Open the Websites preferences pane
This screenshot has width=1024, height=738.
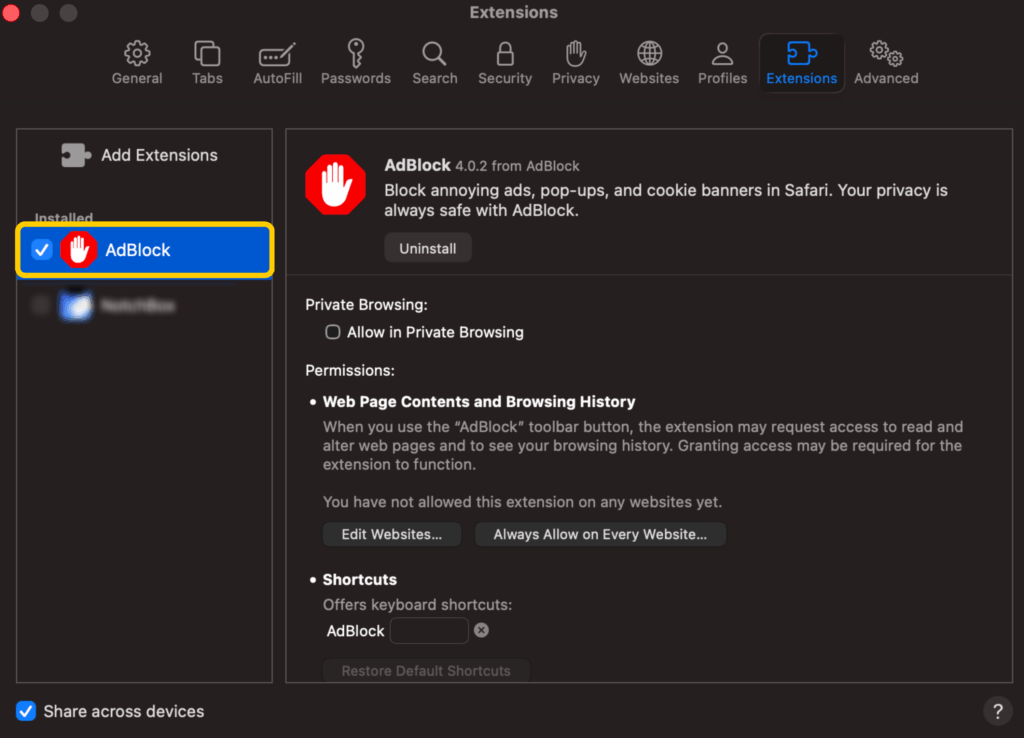point(649,63)
